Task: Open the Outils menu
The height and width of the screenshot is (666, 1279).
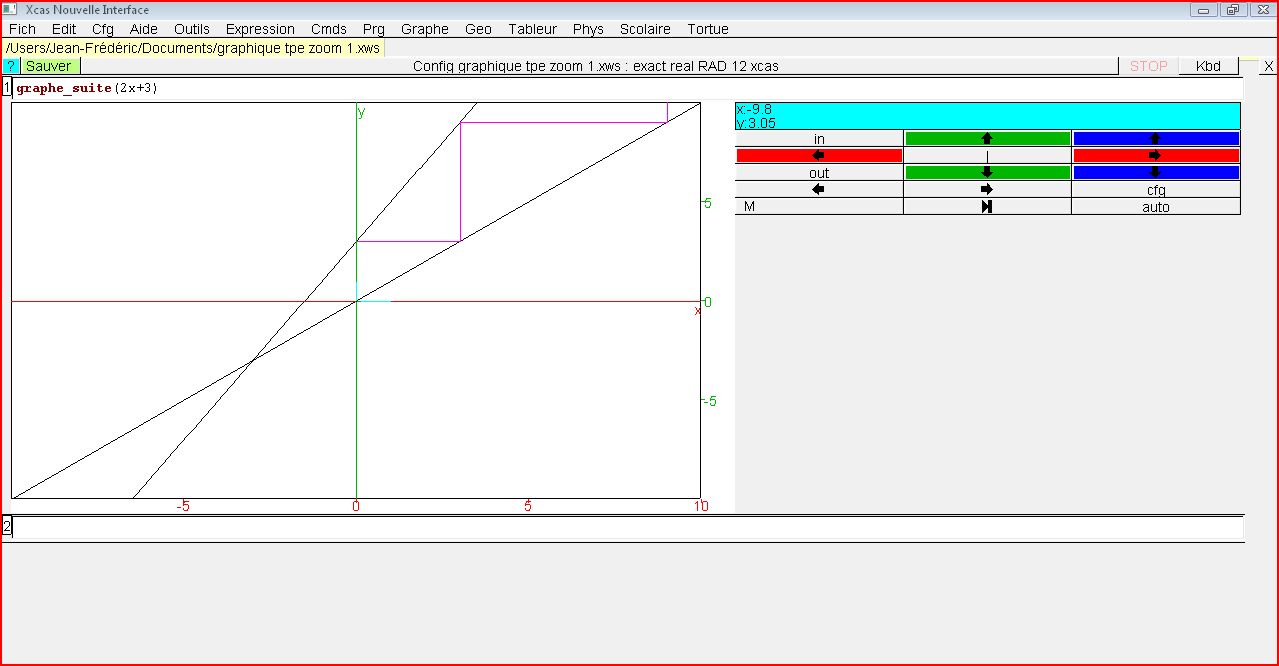Action: (192, 29)
